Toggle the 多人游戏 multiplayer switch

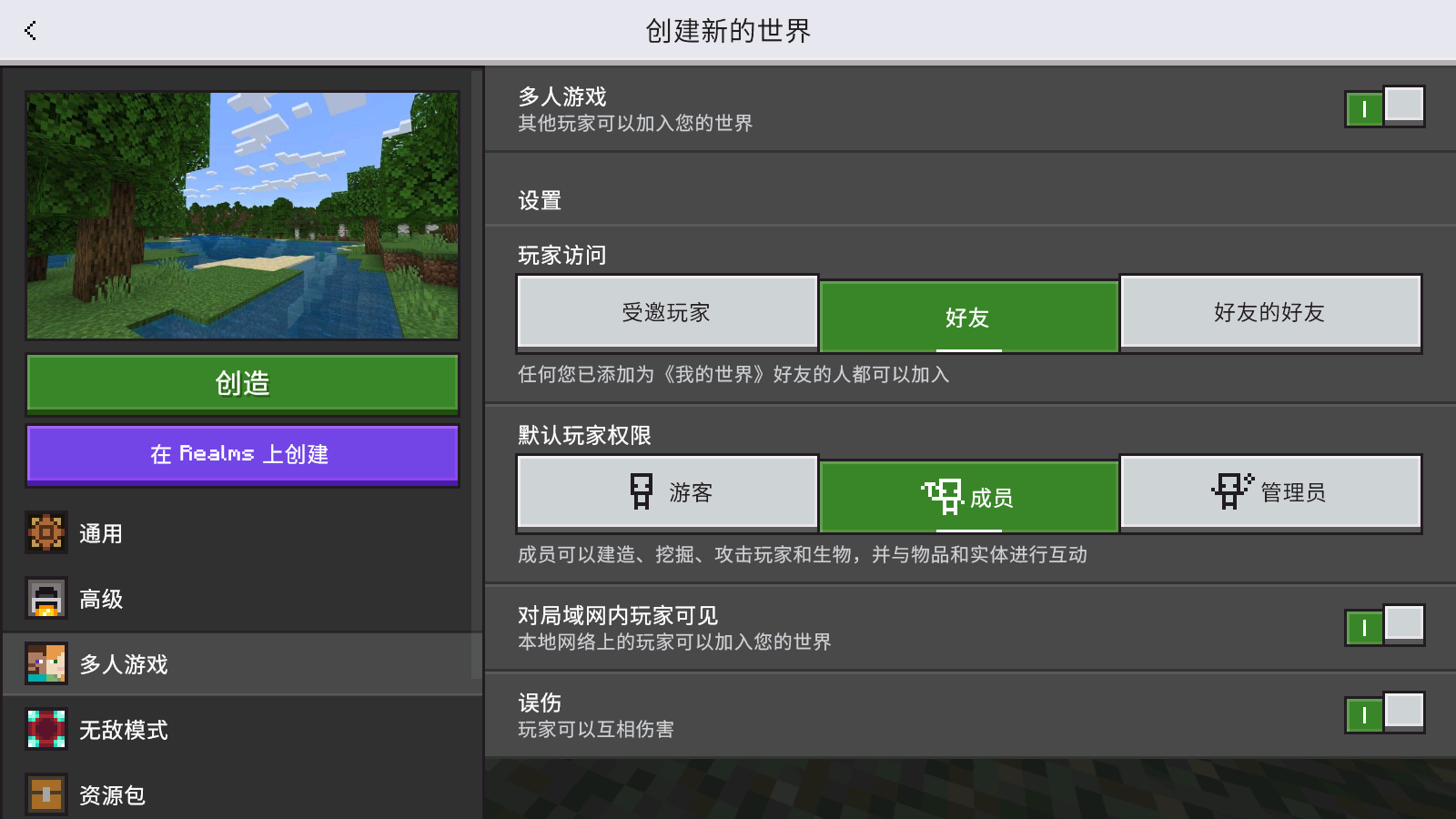pos(1384,107)
